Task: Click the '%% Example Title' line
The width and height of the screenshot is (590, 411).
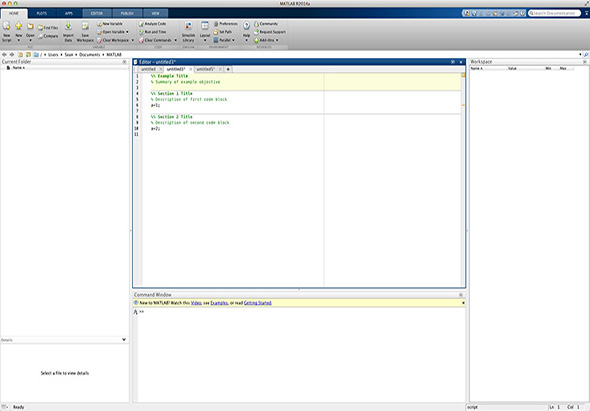Action: point(169,76)
